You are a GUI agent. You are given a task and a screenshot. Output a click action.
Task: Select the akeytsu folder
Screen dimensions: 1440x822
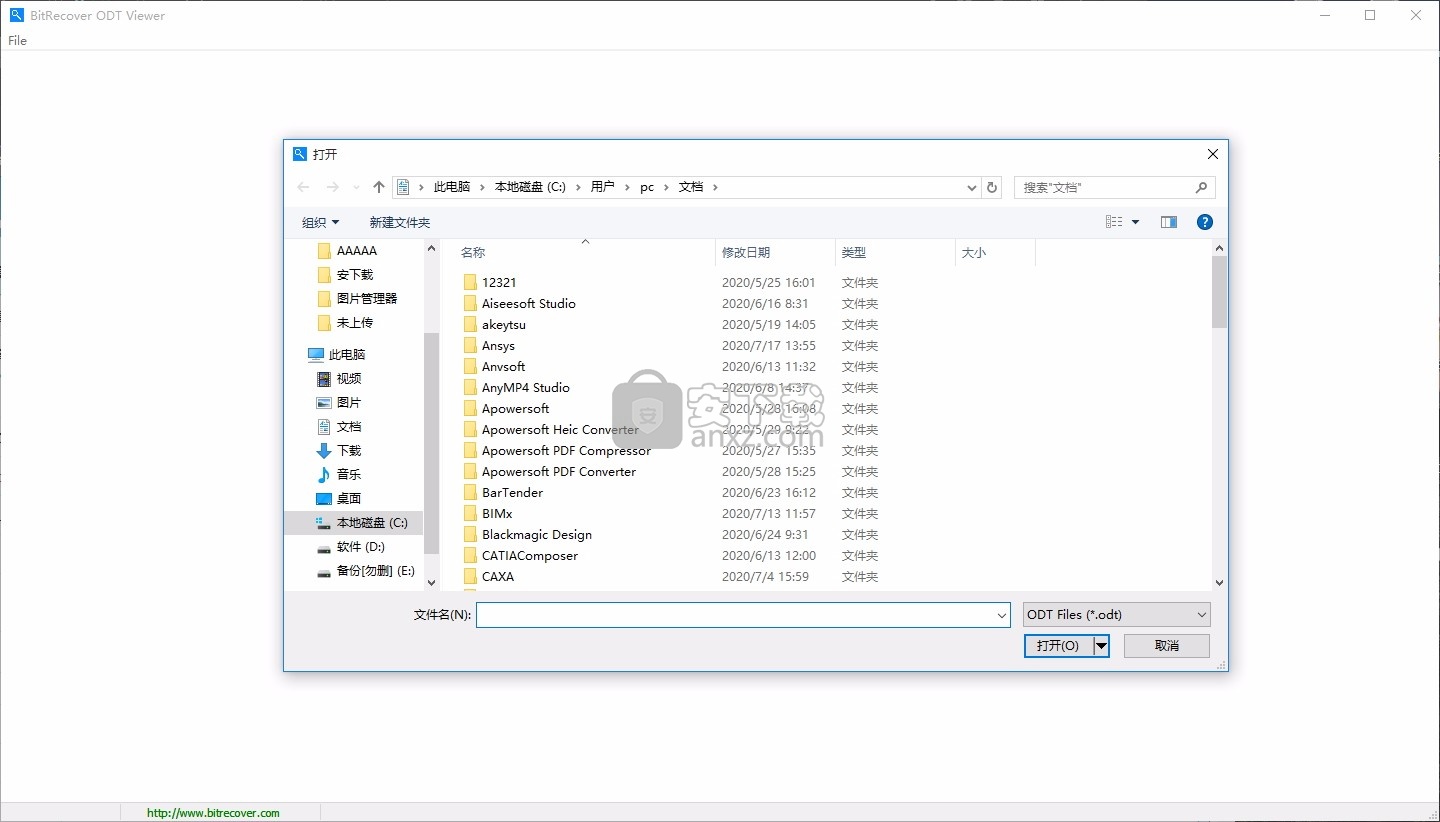click(503, 325)
